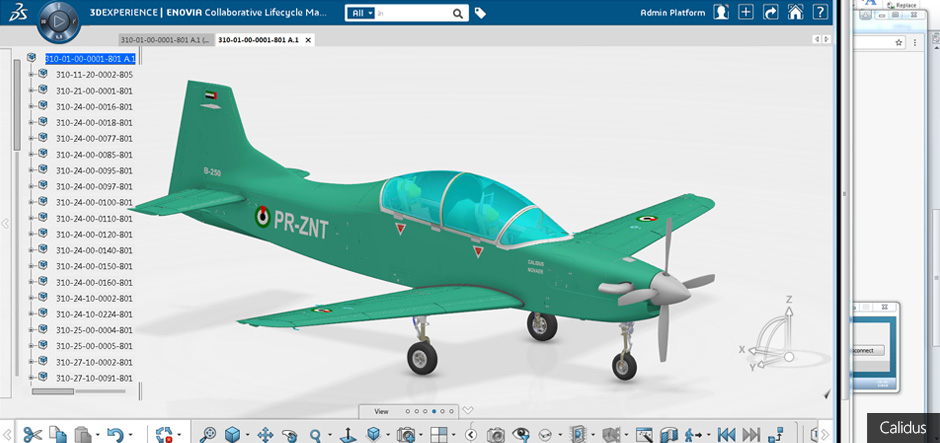This screenshot has height=443, width=940.
Task: Open the Share arrow icon
Action: tap(770, 13)
